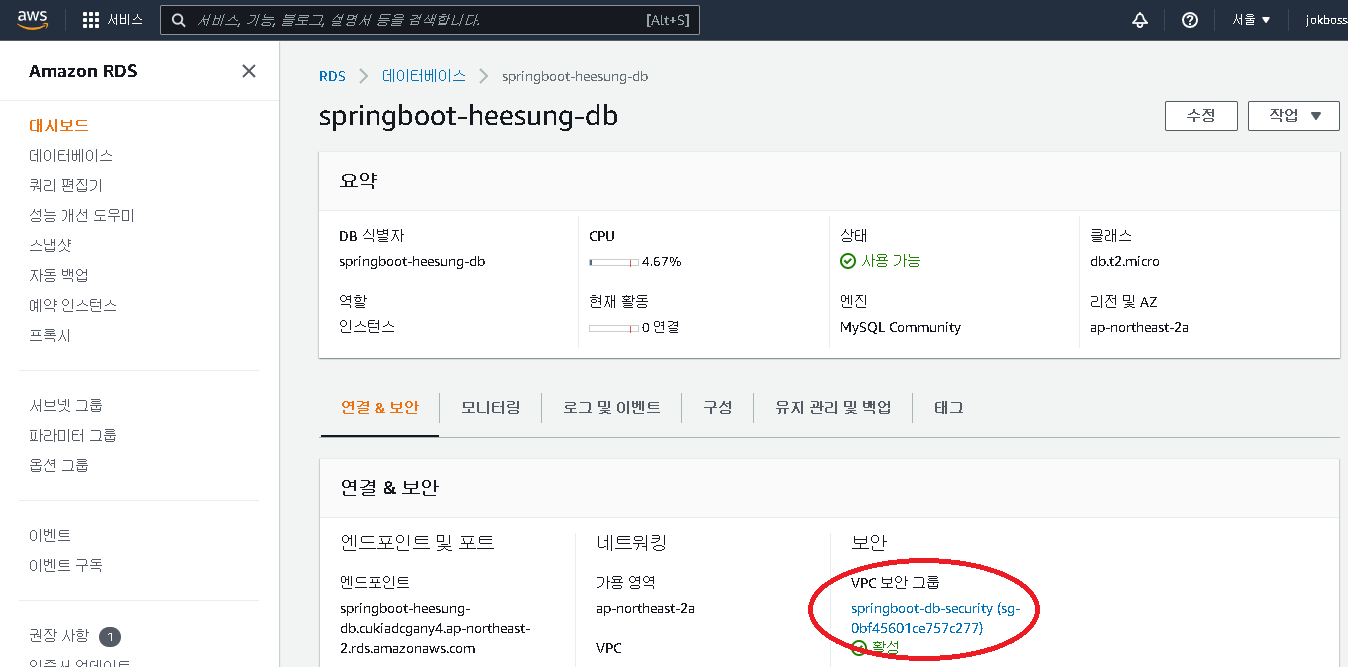Open 권장 사항 in the sidebar
This screenshot has height=667, width=1348.
[x=59, y=636]
